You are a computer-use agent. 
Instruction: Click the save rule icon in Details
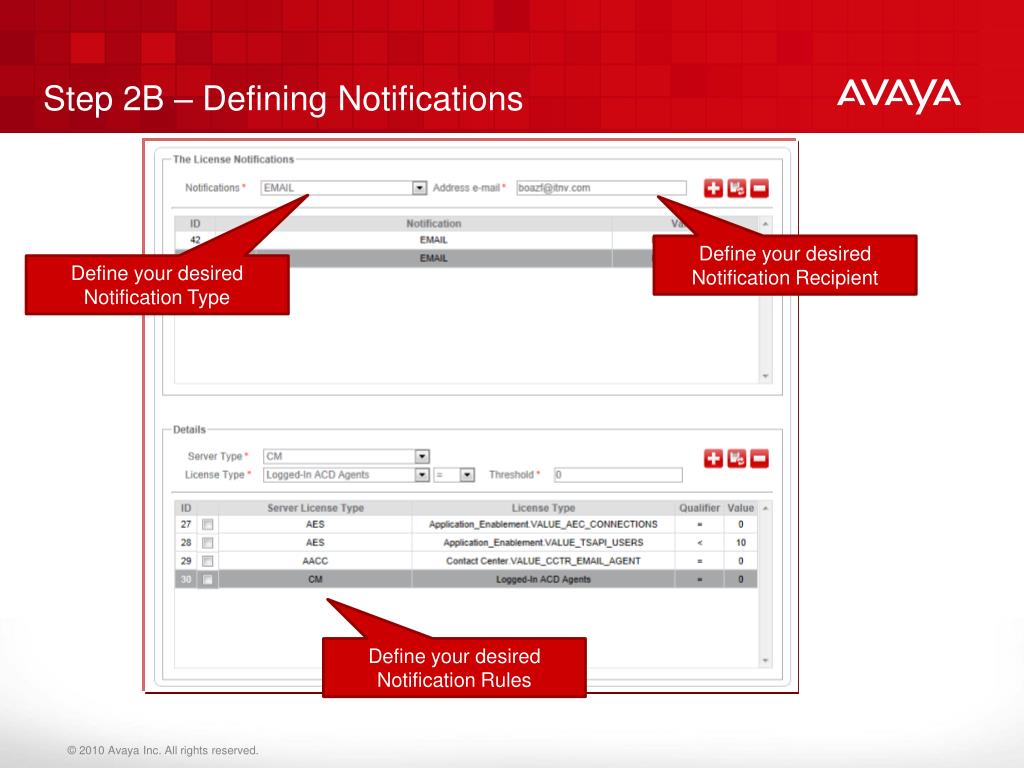737,458
